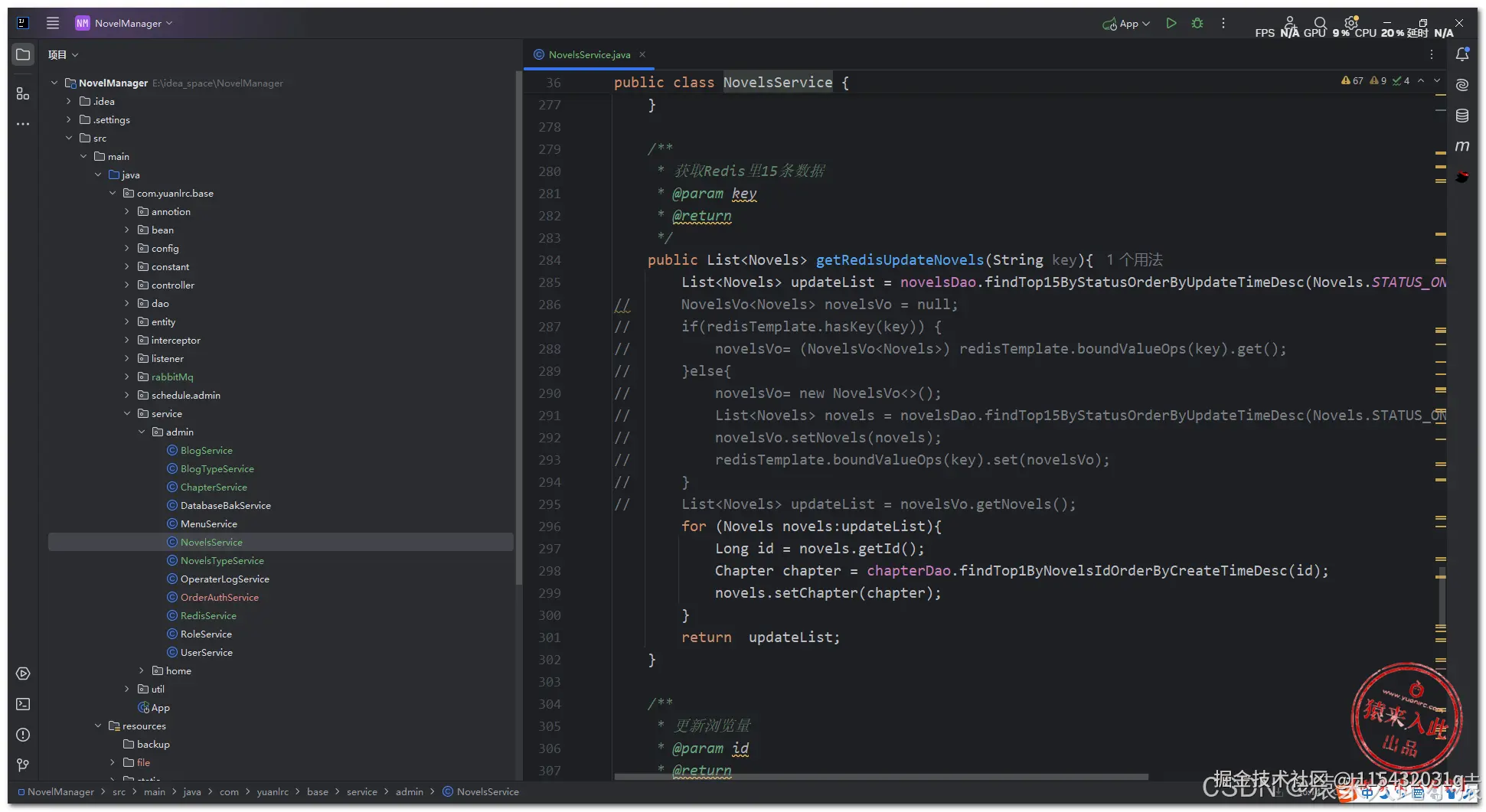The width and height of the screenshot is (1486, 812).
Task: Open the Notifications bell panel
Action: coord(1462,54)
